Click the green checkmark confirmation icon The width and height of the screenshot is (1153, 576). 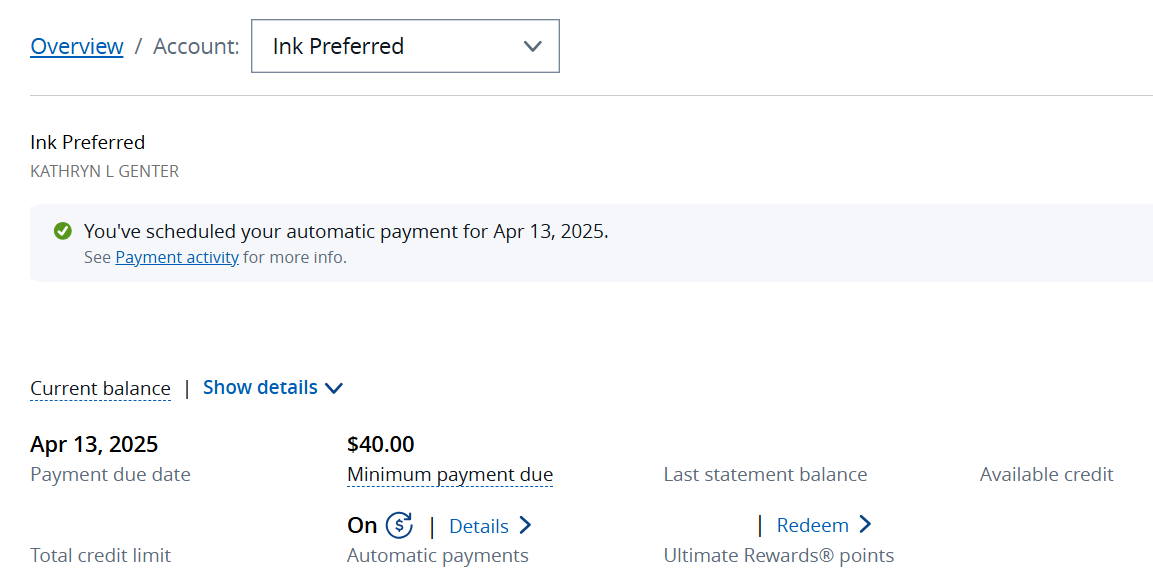[x=62, y=231]
